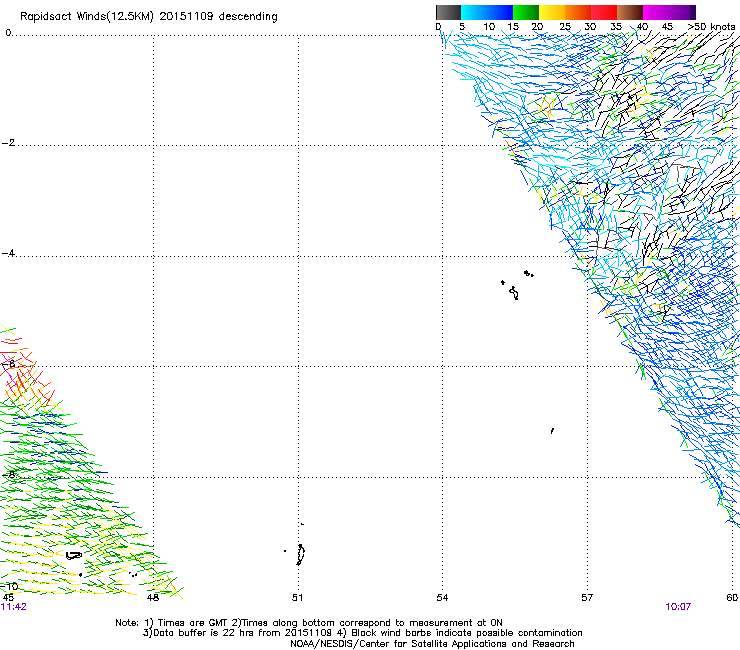Click the '57' longitude axis label

coord(587,598)
